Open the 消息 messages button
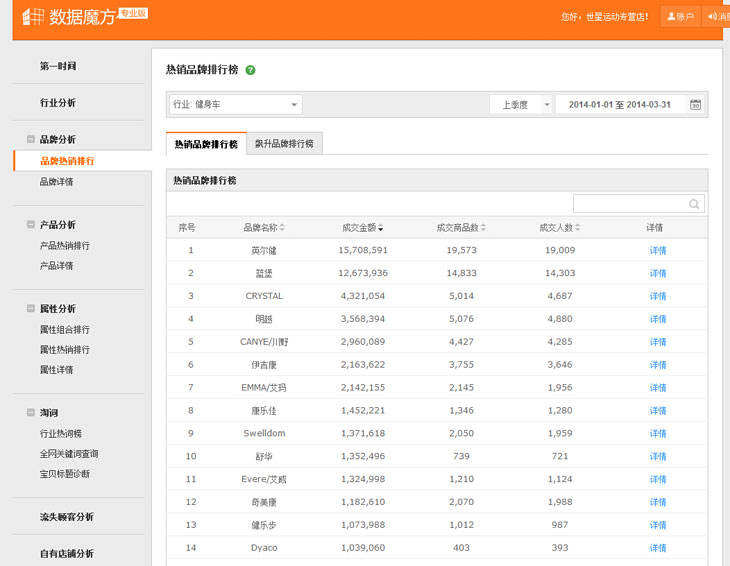Screen dimensions: 730x566 [x=717, y=17]
